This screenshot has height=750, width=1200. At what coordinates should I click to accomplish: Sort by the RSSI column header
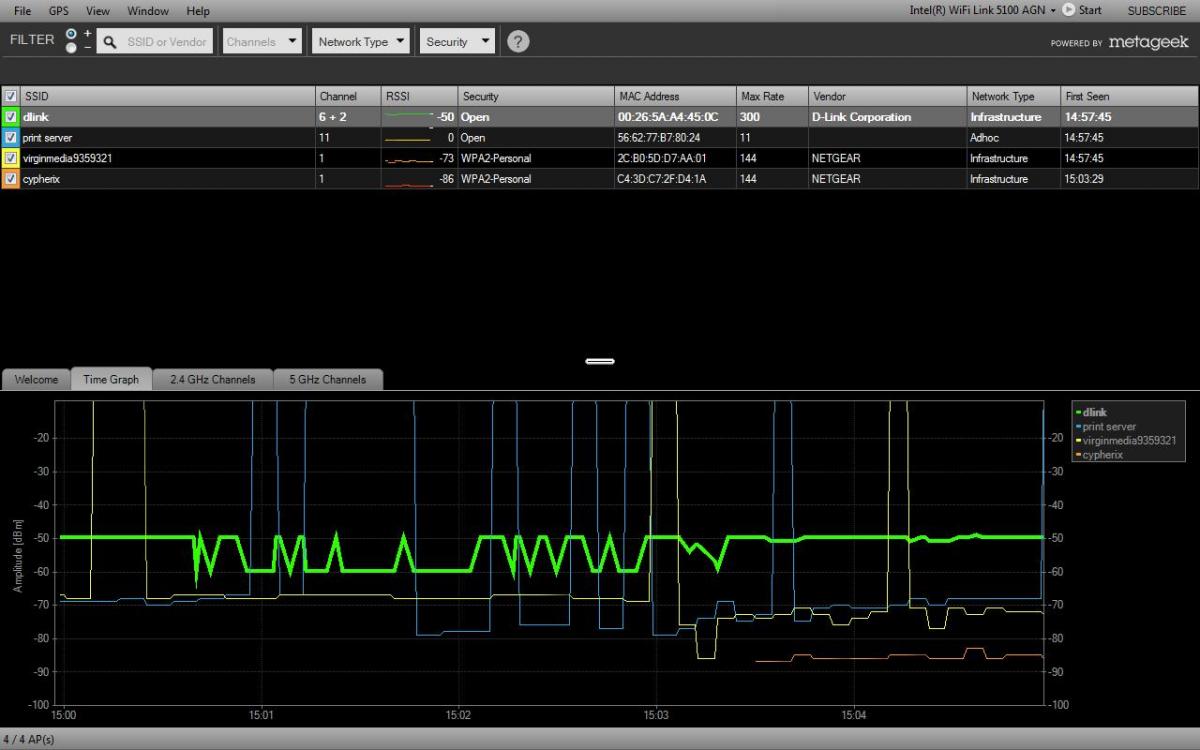click(418, 96)
